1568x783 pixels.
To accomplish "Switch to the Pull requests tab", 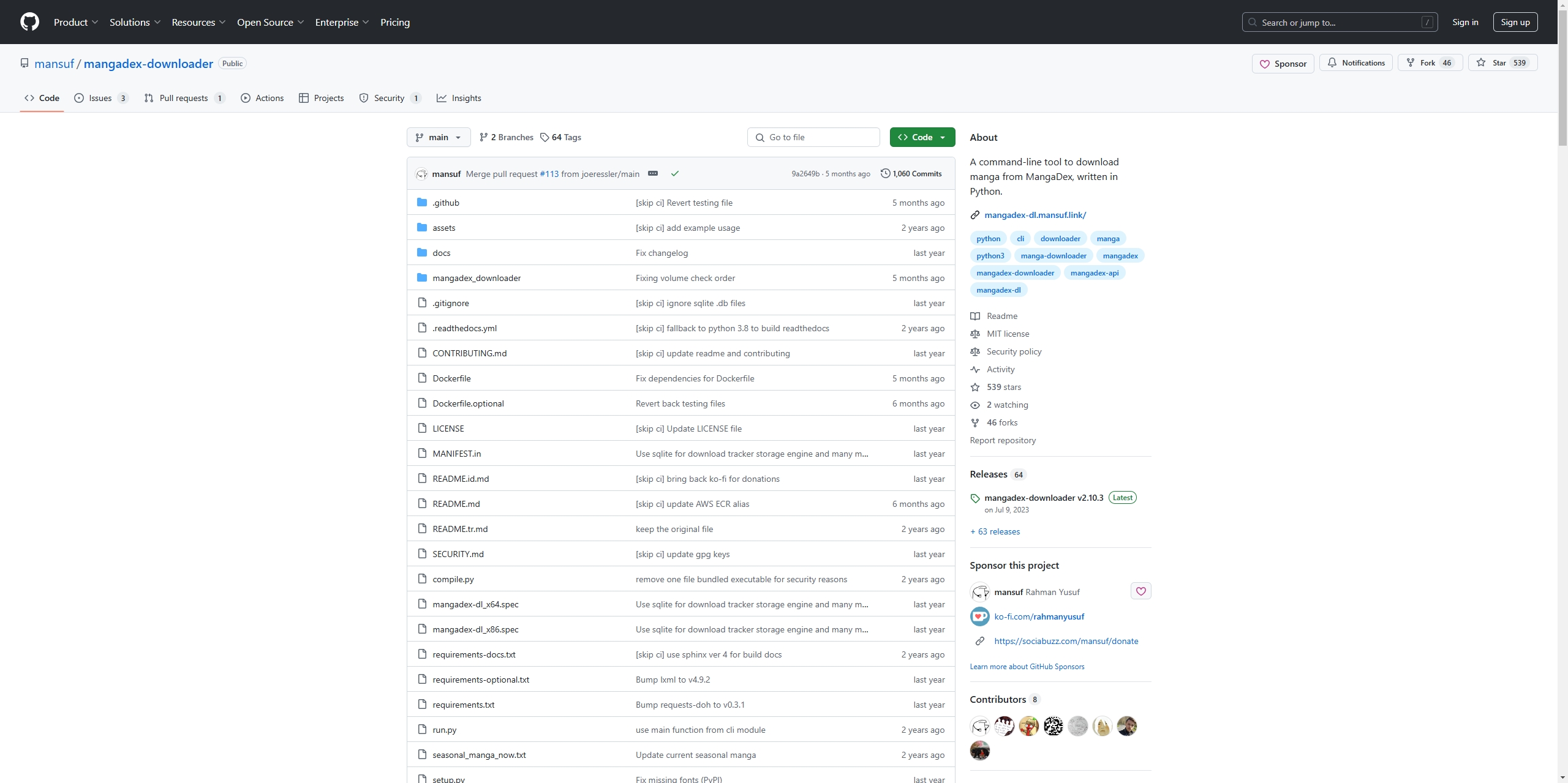I will pyautogui.click(x=185, y=98).
